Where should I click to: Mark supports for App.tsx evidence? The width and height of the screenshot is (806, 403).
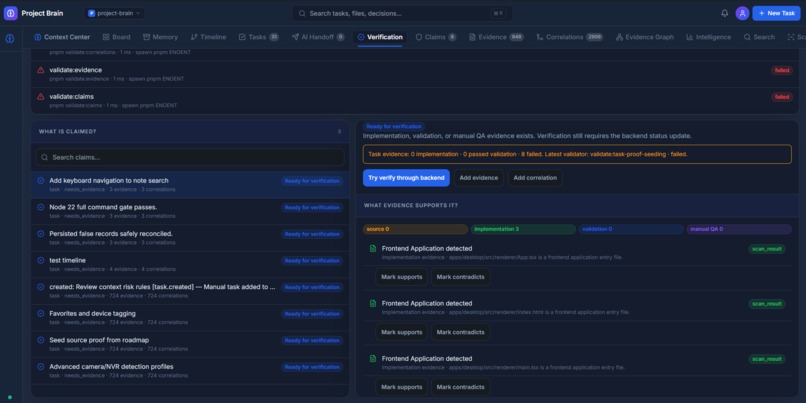tap(401, 277)
